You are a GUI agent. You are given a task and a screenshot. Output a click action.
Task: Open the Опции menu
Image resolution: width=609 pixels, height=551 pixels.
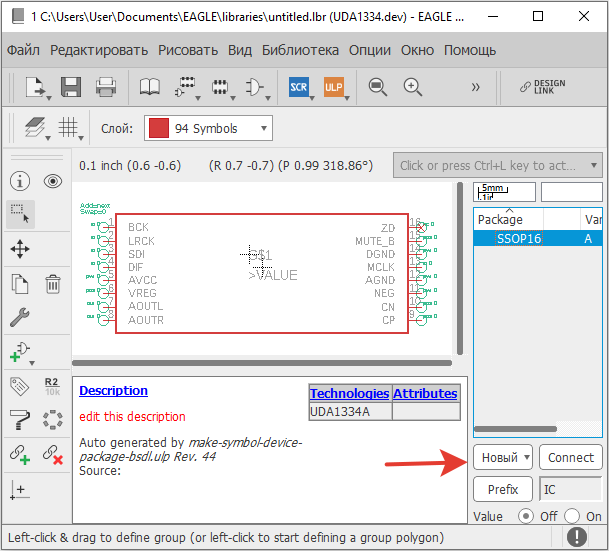pos(370,50)
